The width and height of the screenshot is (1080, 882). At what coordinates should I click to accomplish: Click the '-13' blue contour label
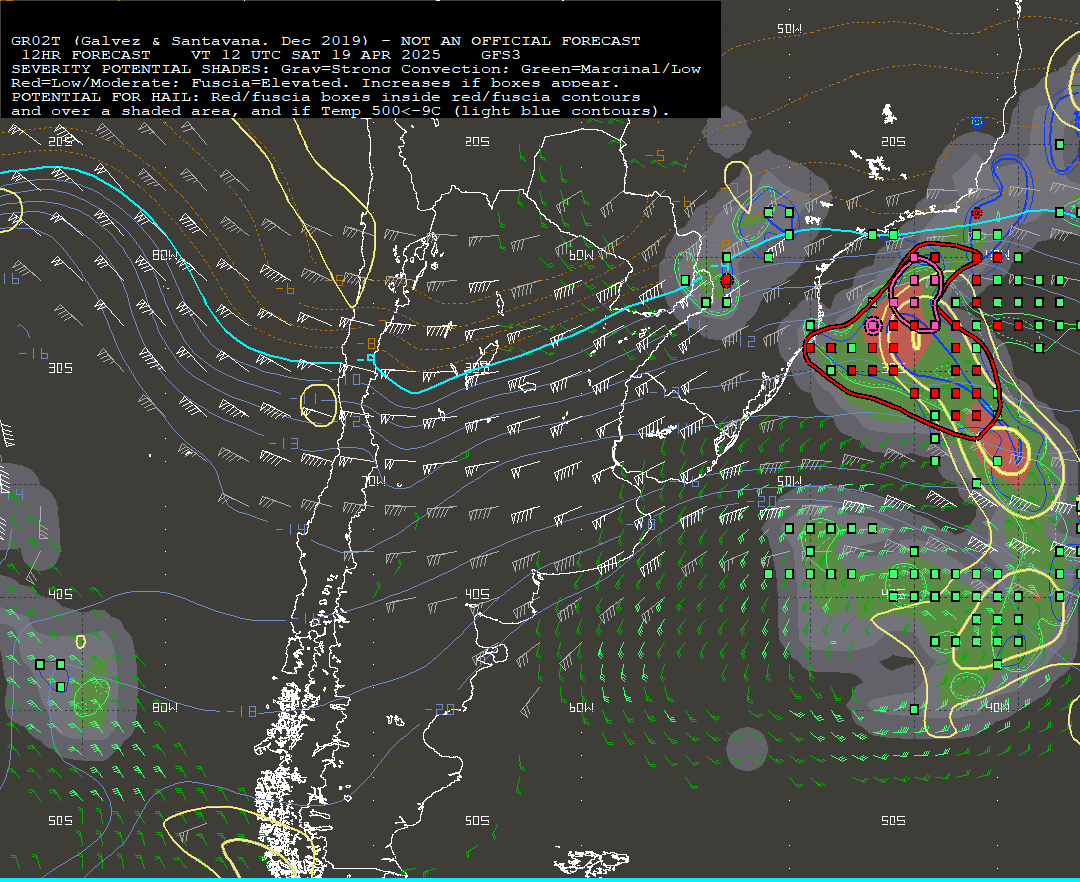pos(283,443)
